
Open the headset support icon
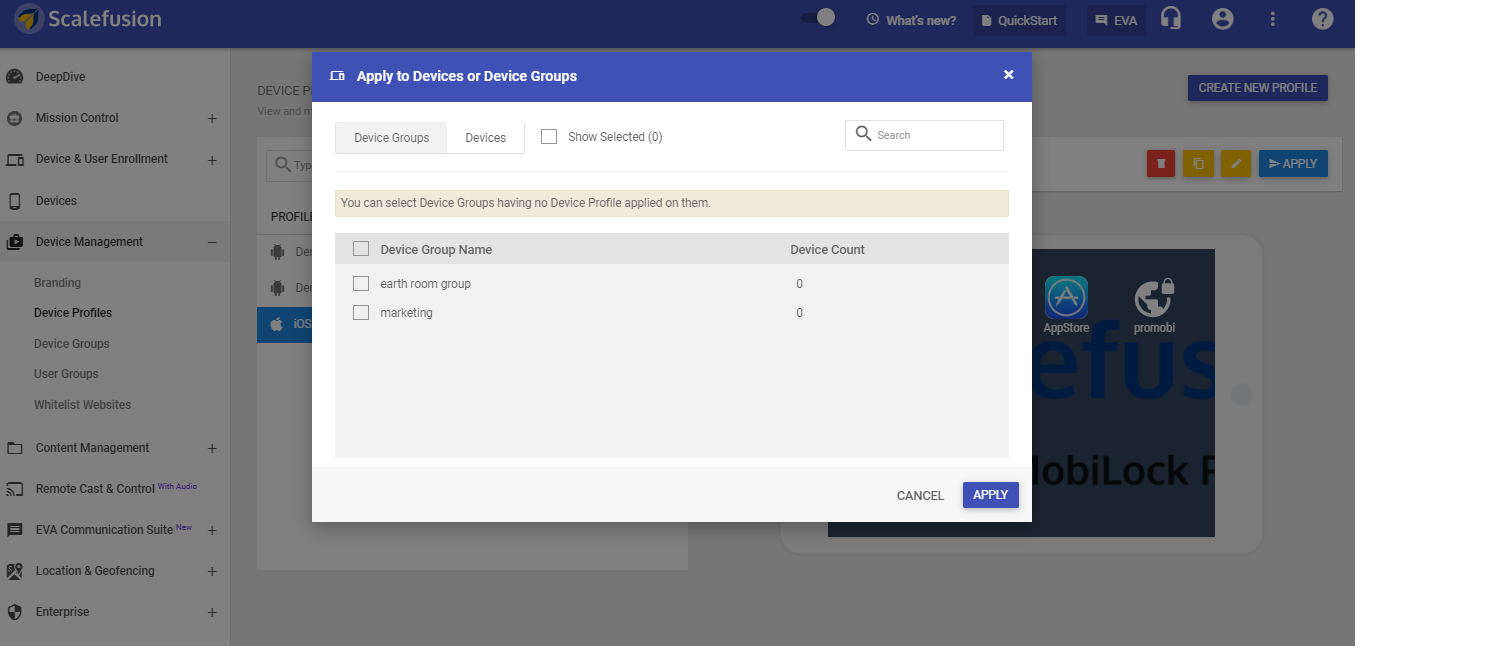pos(1171,19)
